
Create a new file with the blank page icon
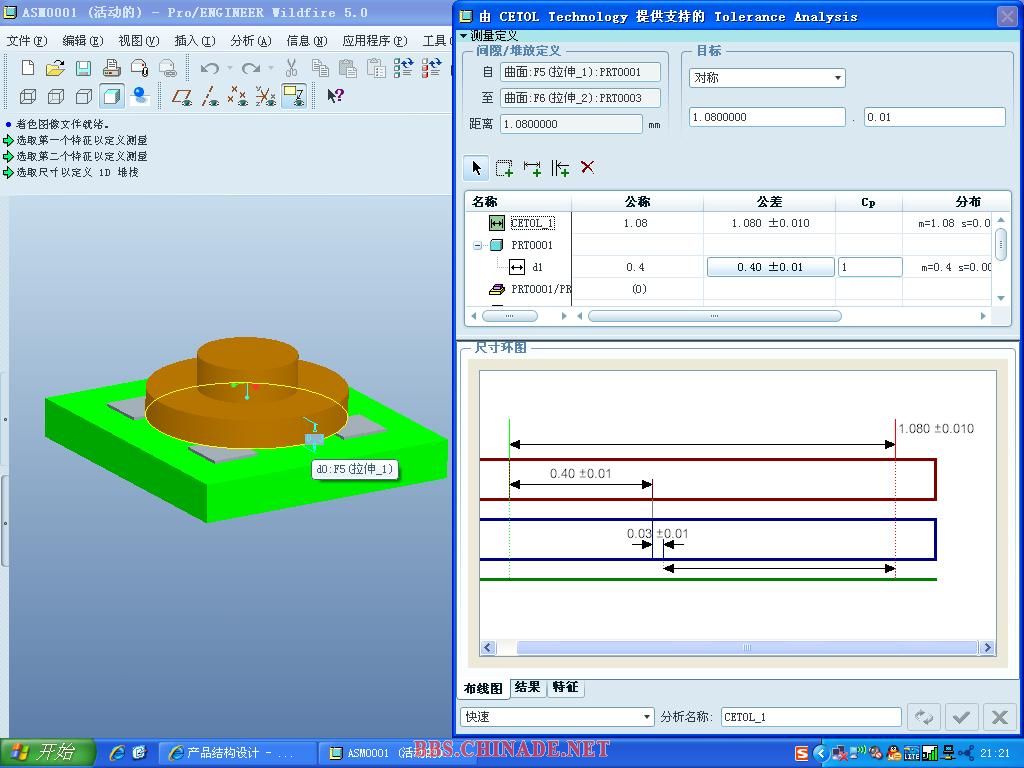pos(27,68)
